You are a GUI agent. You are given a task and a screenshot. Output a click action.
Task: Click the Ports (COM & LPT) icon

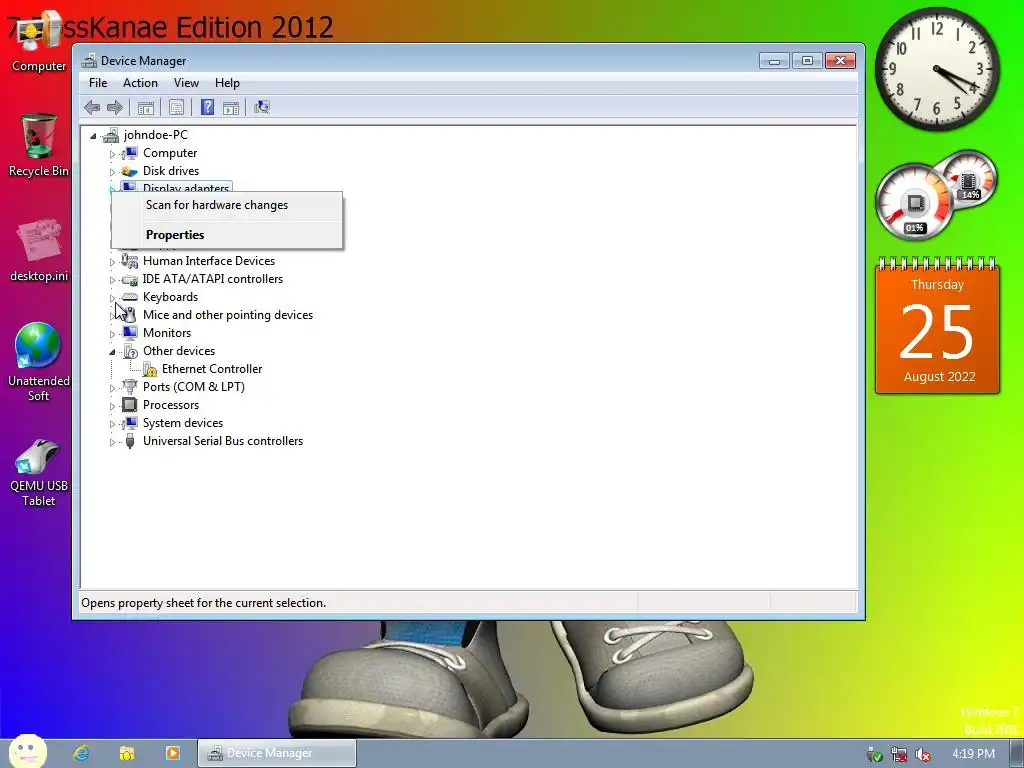click(x=129, y=387)
